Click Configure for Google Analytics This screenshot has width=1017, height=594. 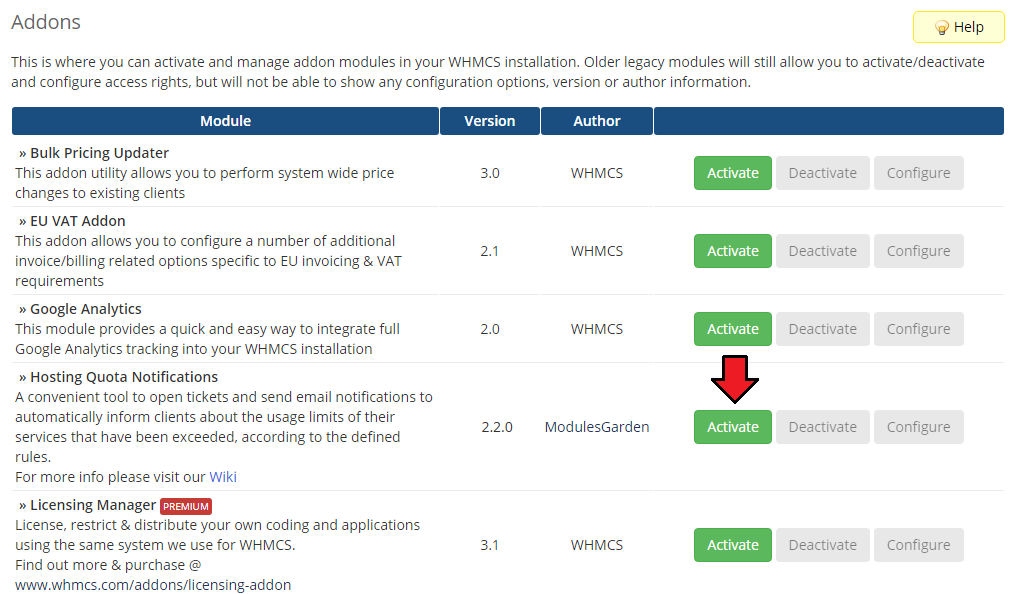click(x=918, y=329)
